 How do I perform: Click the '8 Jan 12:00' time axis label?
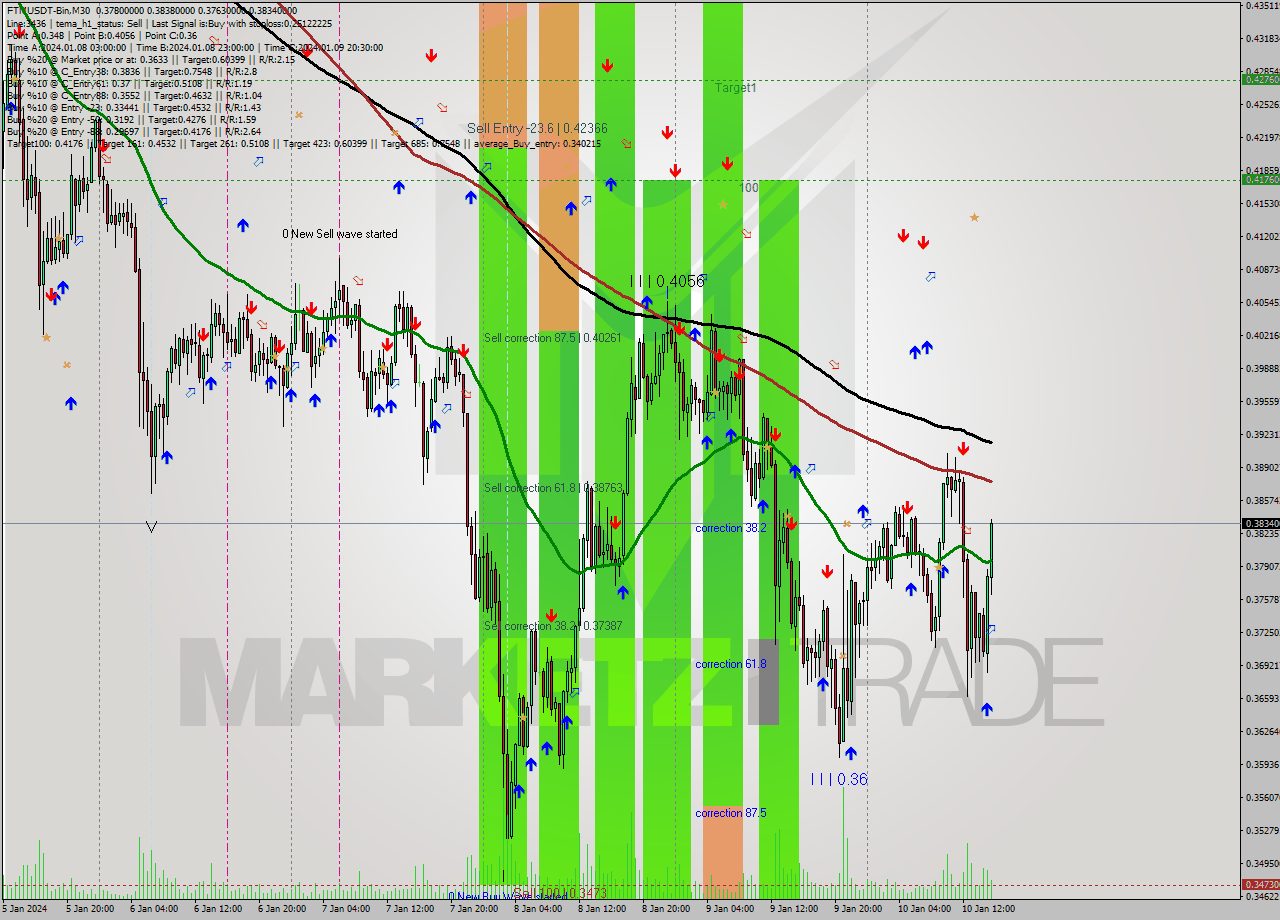point(602,910)
